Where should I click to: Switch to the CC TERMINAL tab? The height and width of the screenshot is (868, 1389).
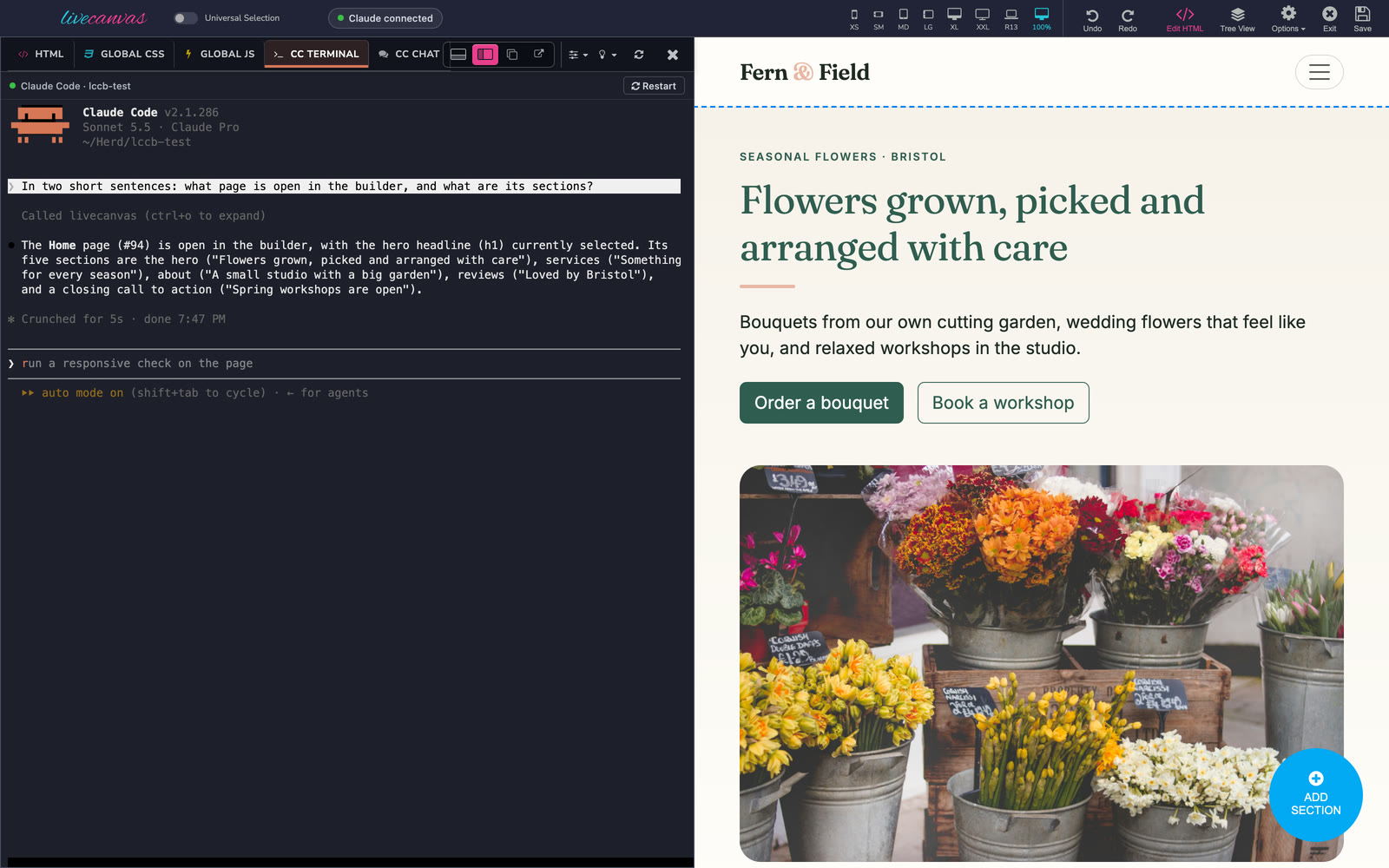click(x=316, y=54)
